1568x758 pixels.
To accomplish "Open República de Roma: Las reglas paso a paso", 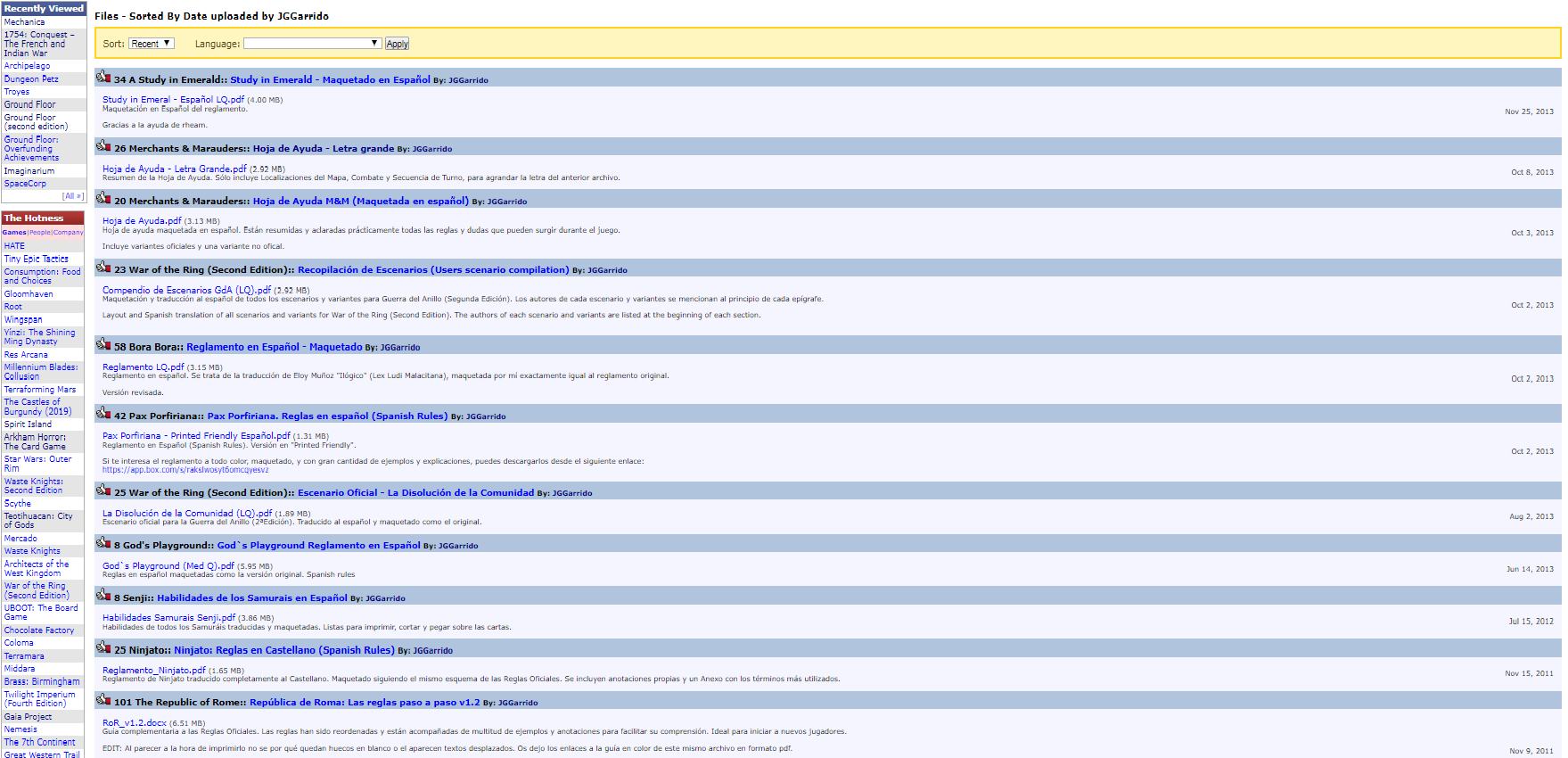I will (365, 702).
